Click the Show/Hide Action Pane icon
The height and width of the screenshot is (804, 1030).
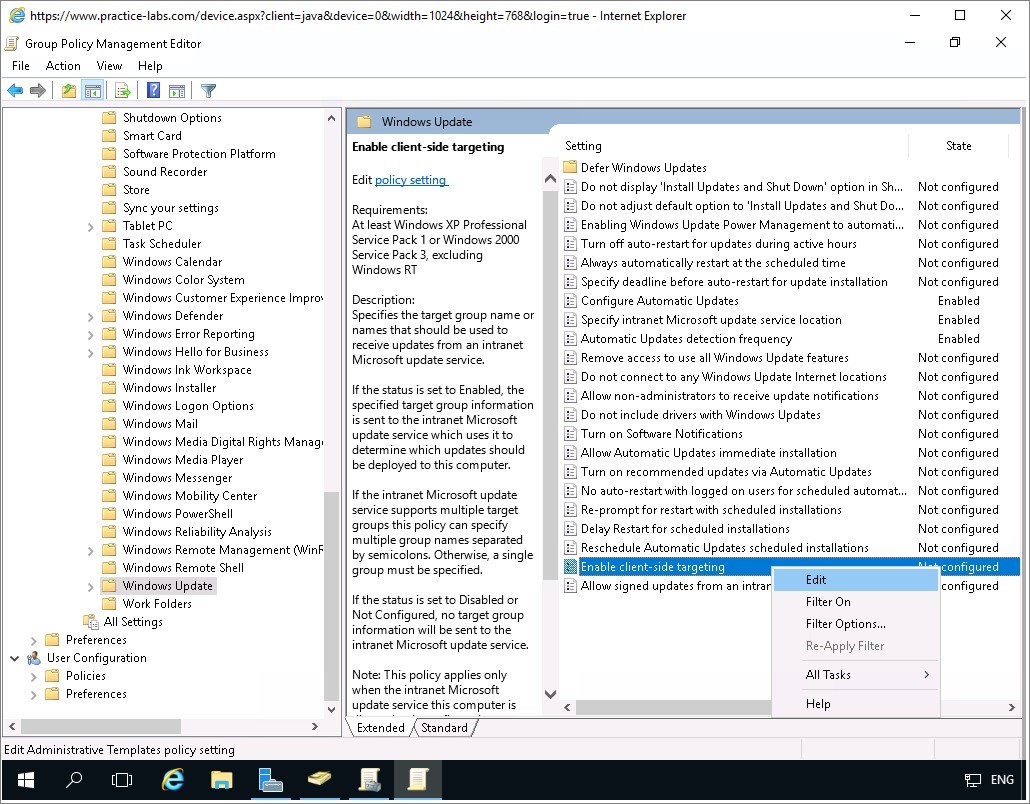click(176, 91)
